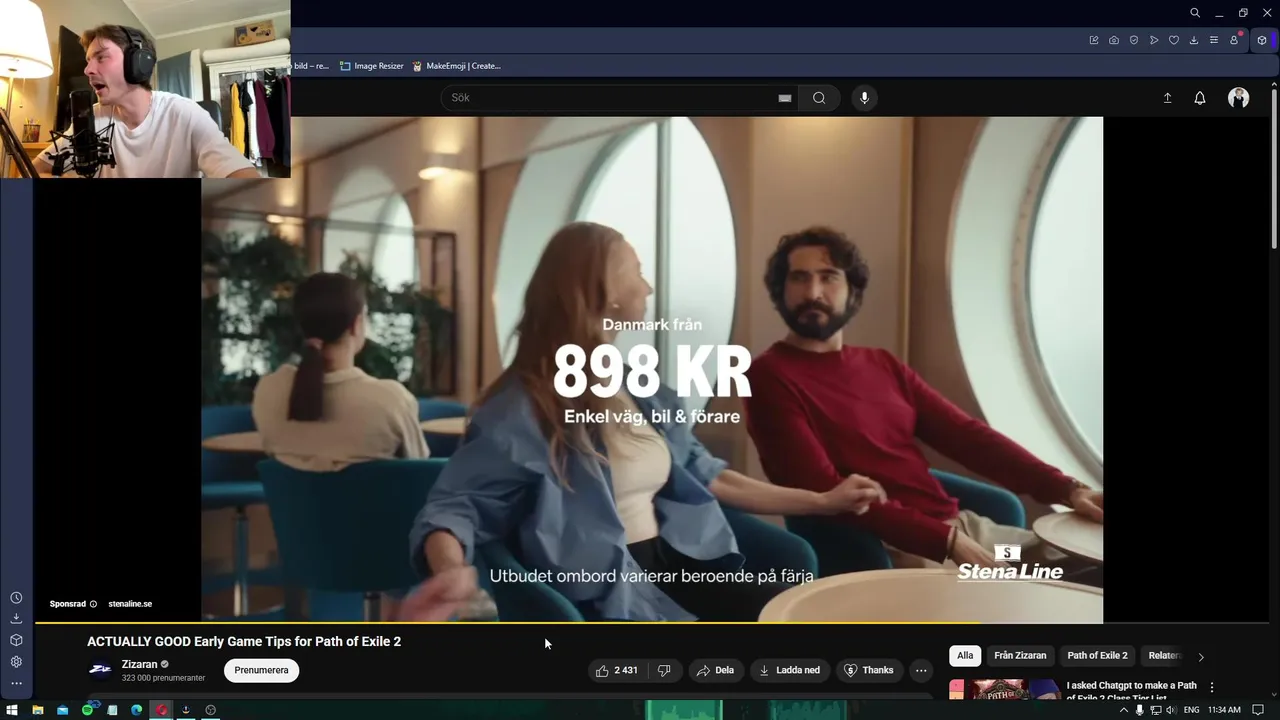Open YouTube notifications bell
Screen dimensions: 1280x720
[1200, 98]
